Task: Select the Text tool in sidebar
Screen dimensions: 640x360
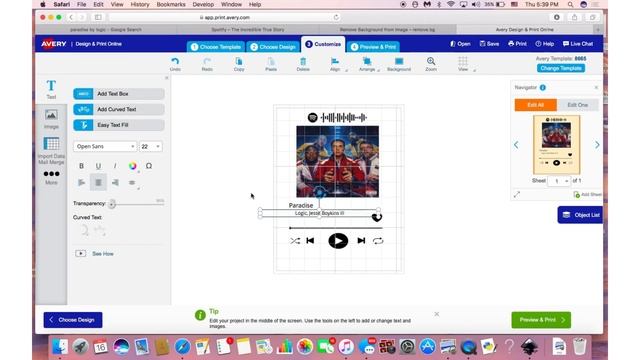Action: click(x=51, y=89)
